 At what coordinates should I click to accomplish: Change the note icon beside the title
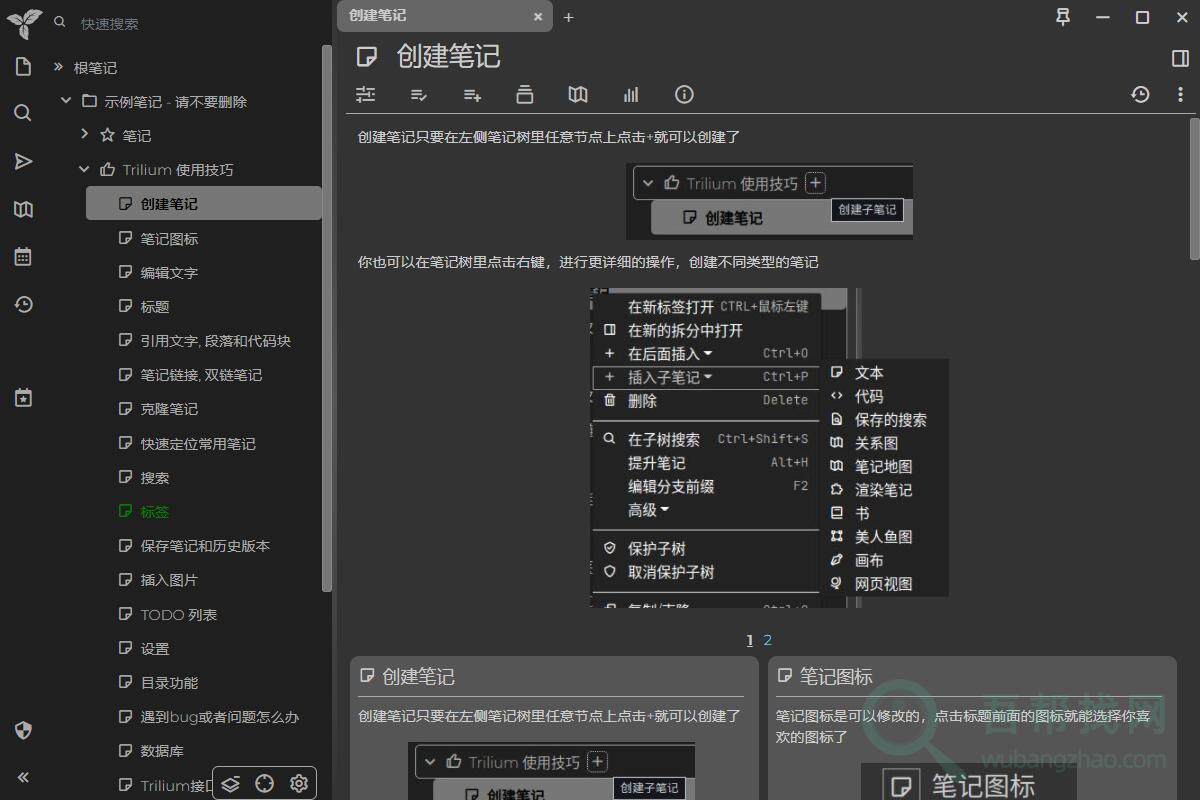367,57
